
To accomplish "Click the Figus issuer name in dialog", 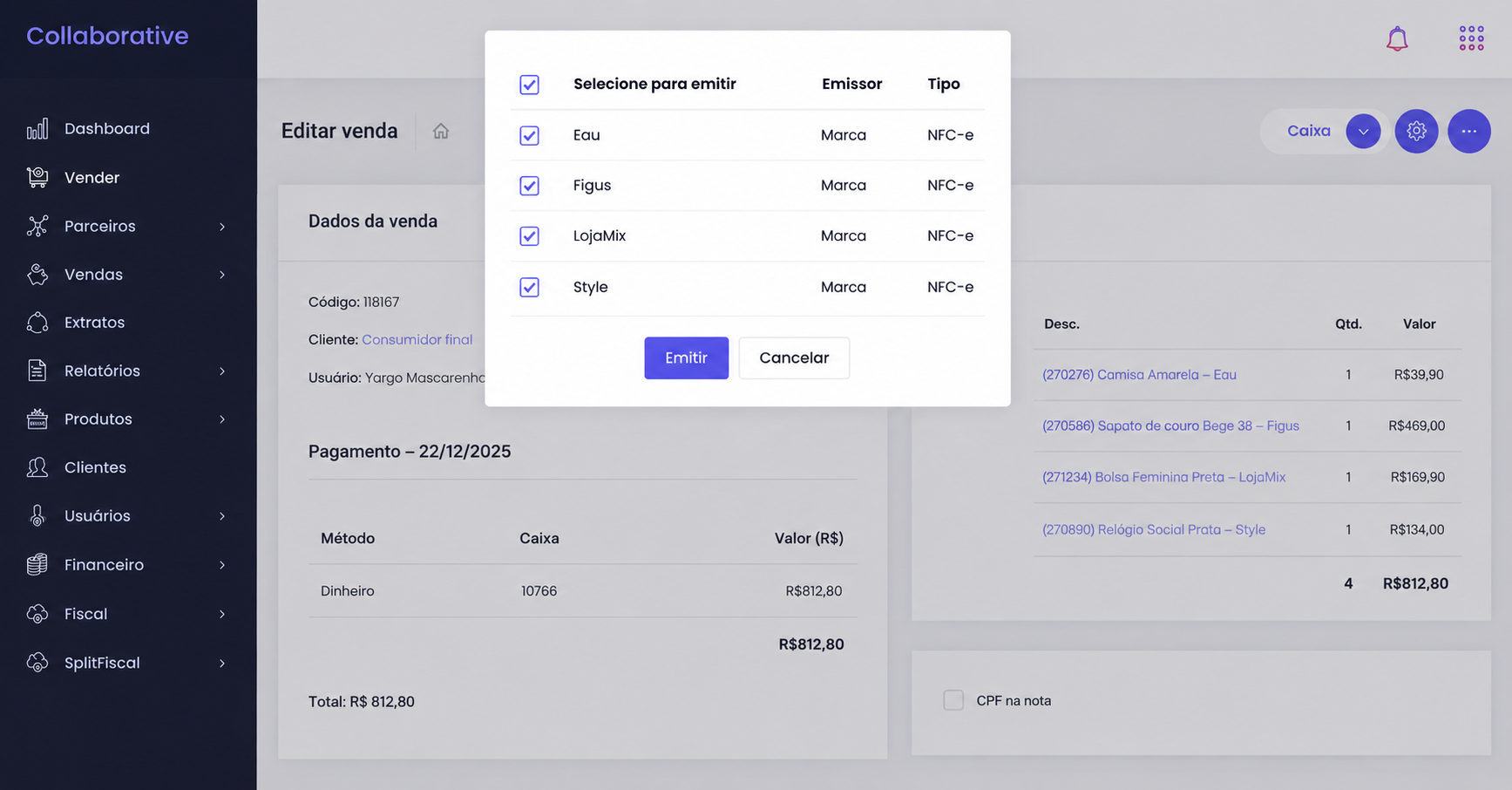I will [x=592, y=186].
